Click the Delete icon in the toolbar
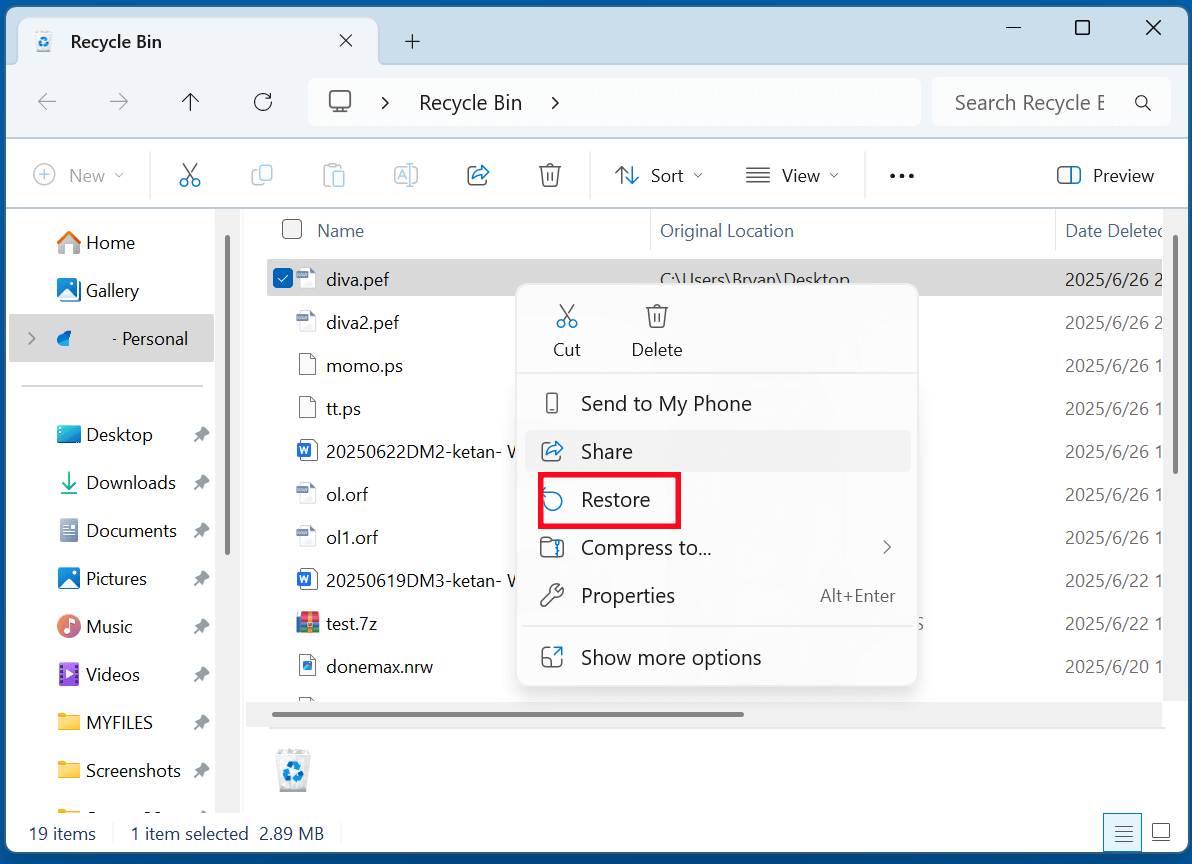1192x864 pixels. (x=550, y=175)
